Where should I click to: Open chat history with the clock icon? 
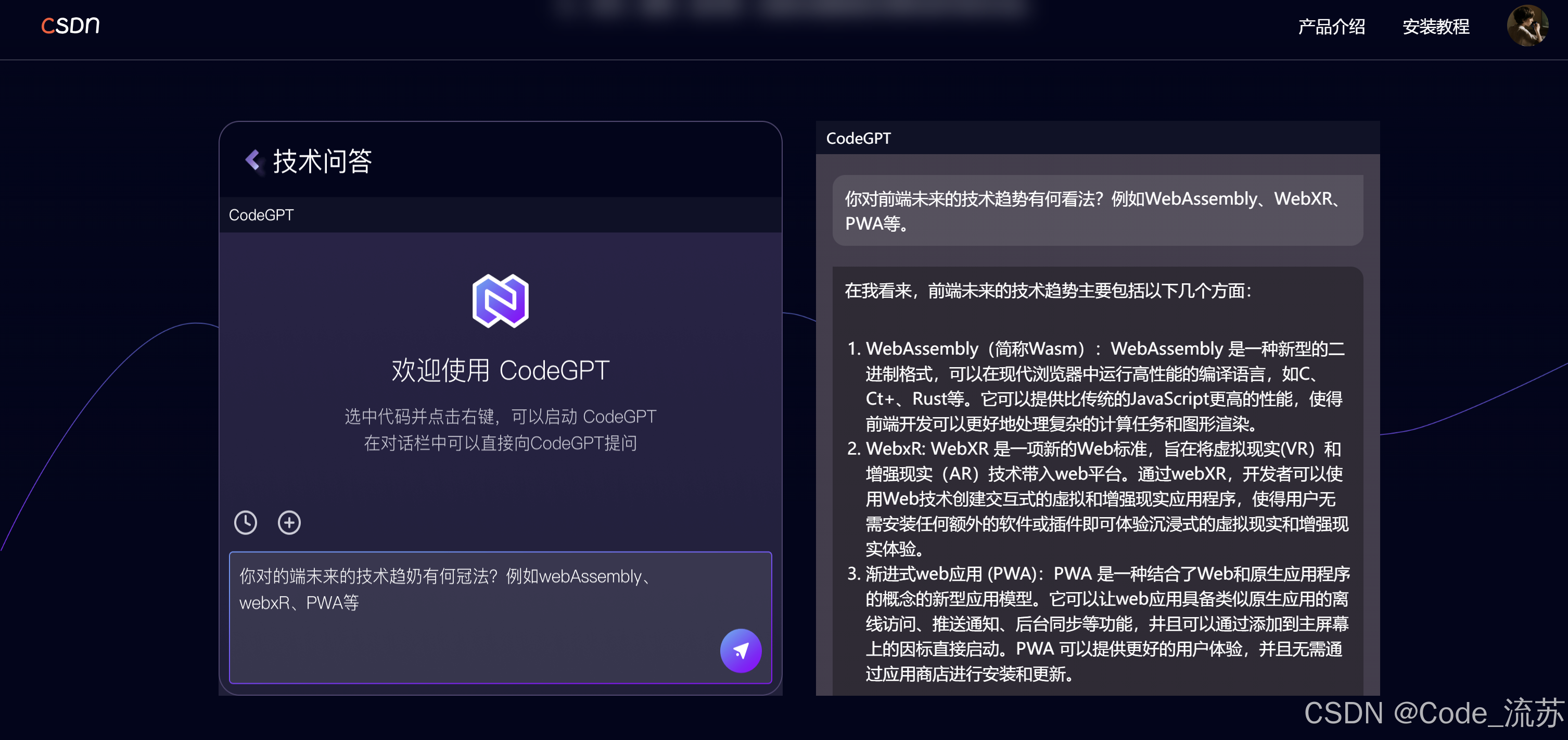pos(245,522)
